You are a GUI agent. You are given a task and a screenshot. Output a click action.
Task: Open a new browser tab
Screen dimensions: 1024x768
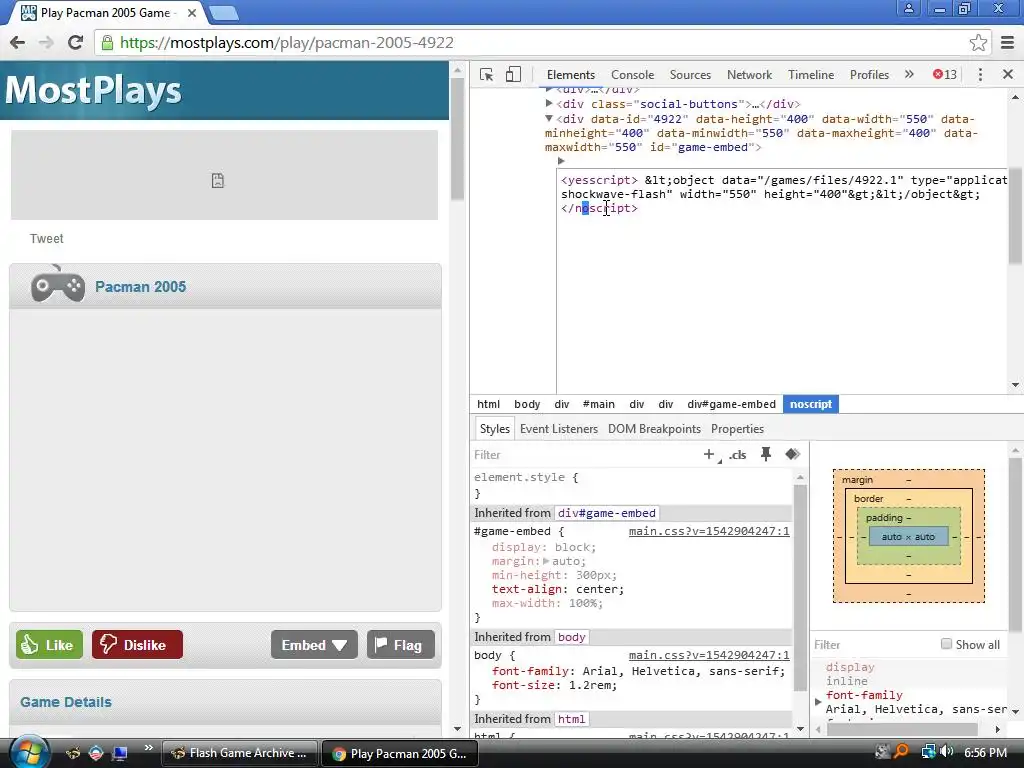click(x=223, y=12)
